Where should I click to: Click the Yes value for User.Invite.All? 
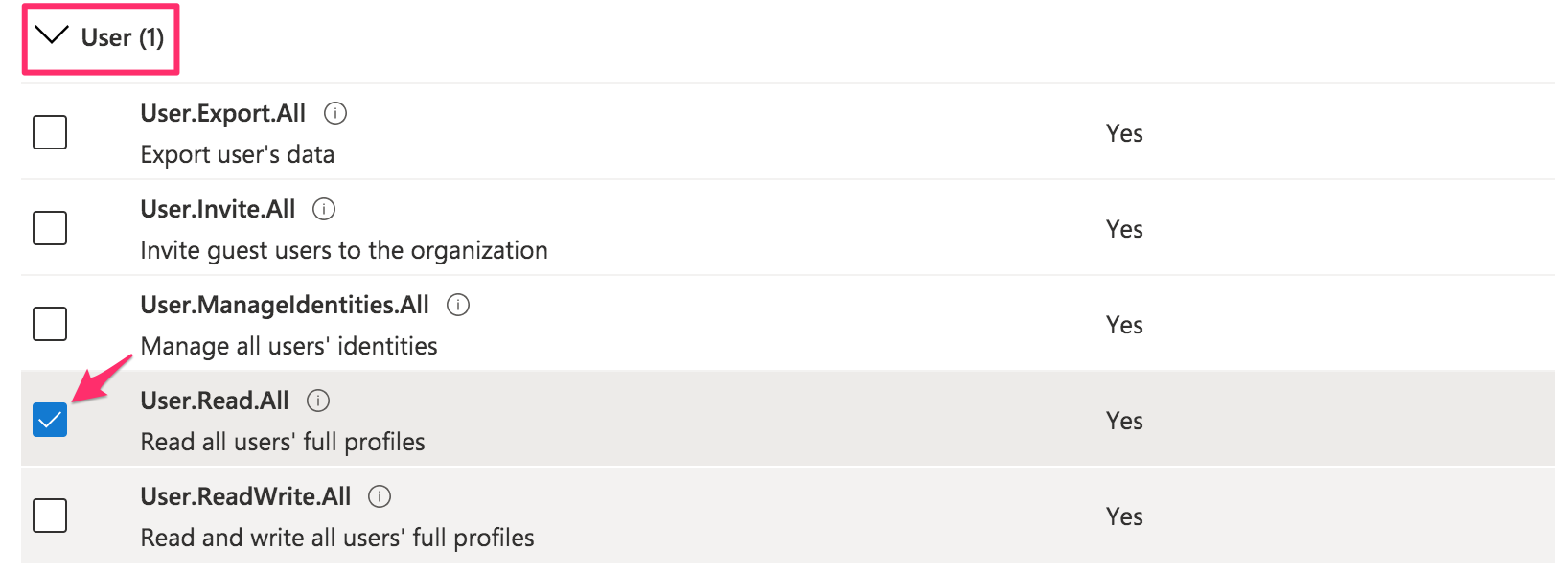1123,228
